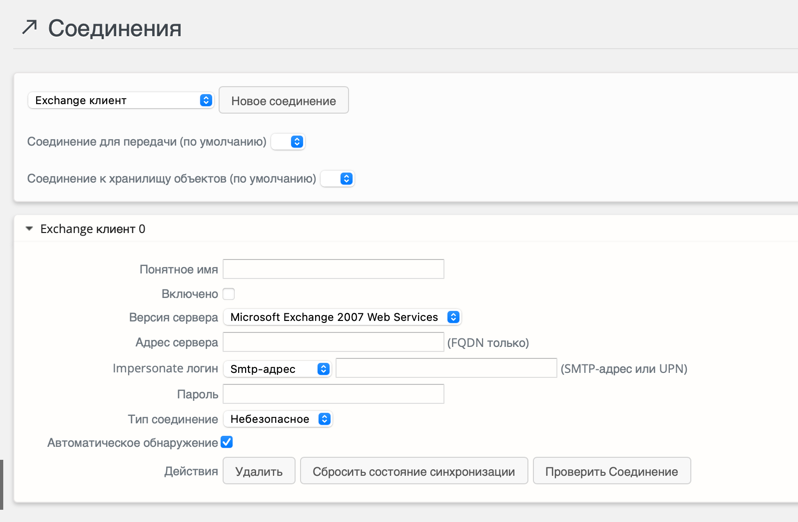Enable the Включено checkbox
The height and width of the screenshot is (522, 798).
pos(229,294)
